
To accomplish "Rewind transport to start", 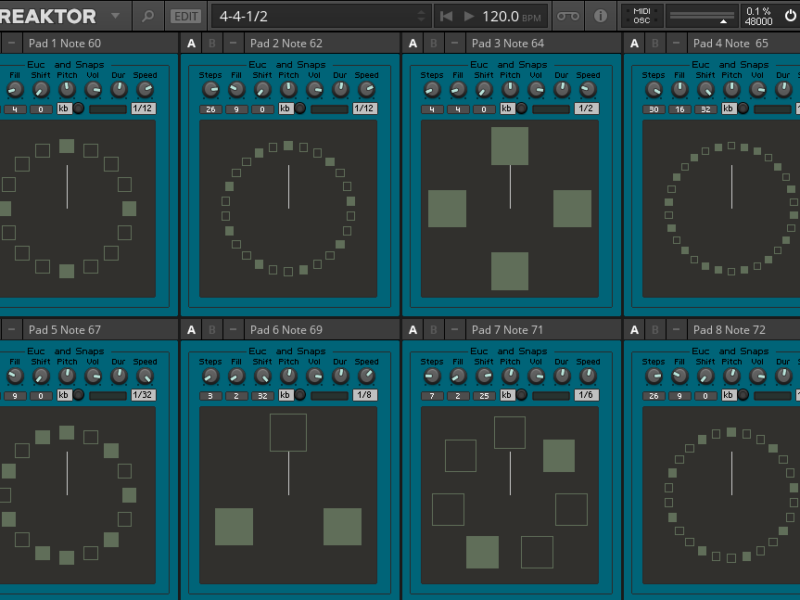I will [x=446, y=16].
